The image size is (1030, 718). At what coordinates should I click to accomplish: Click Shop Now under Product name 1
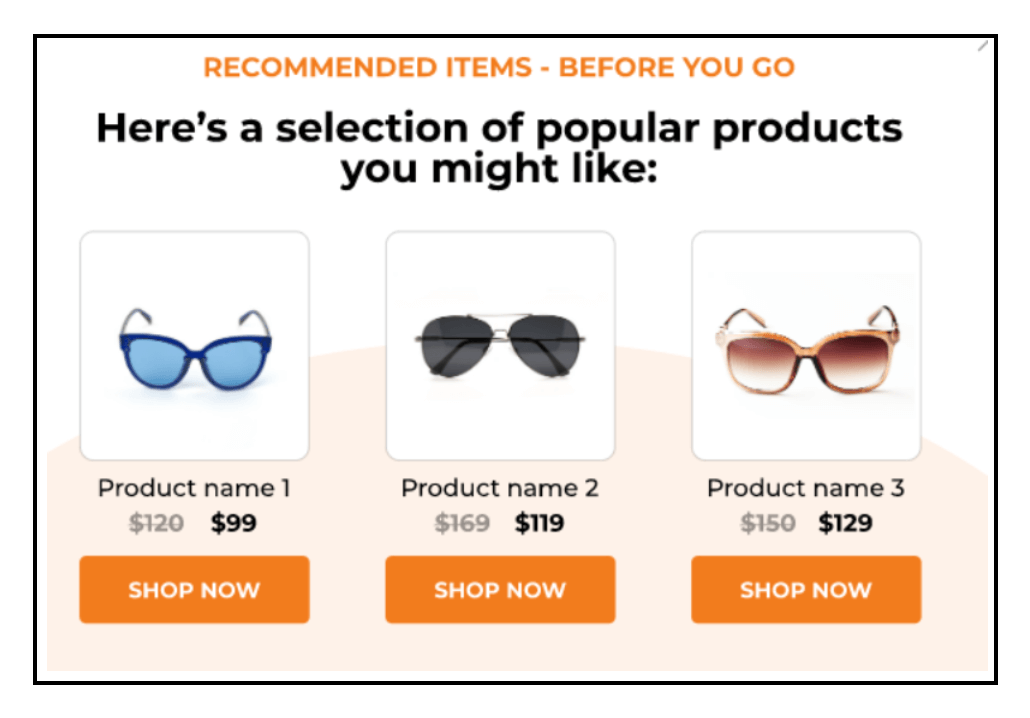(x=194, y=590)
